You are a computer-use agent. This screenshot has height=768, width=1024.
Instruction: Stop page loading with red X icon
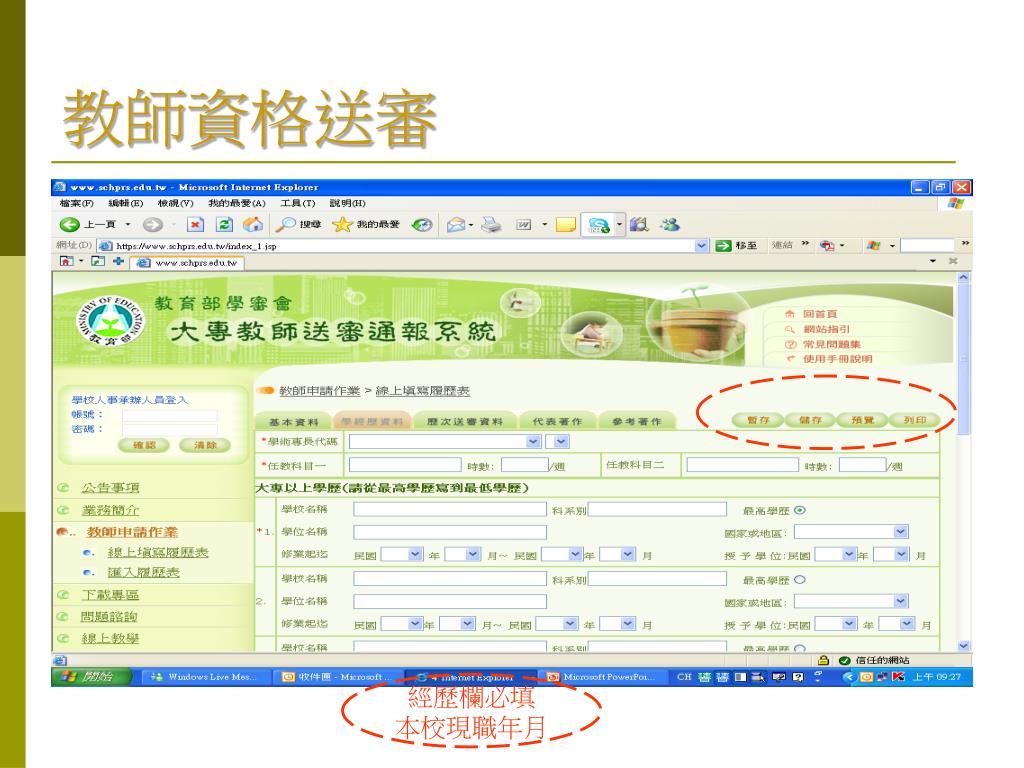195,225
